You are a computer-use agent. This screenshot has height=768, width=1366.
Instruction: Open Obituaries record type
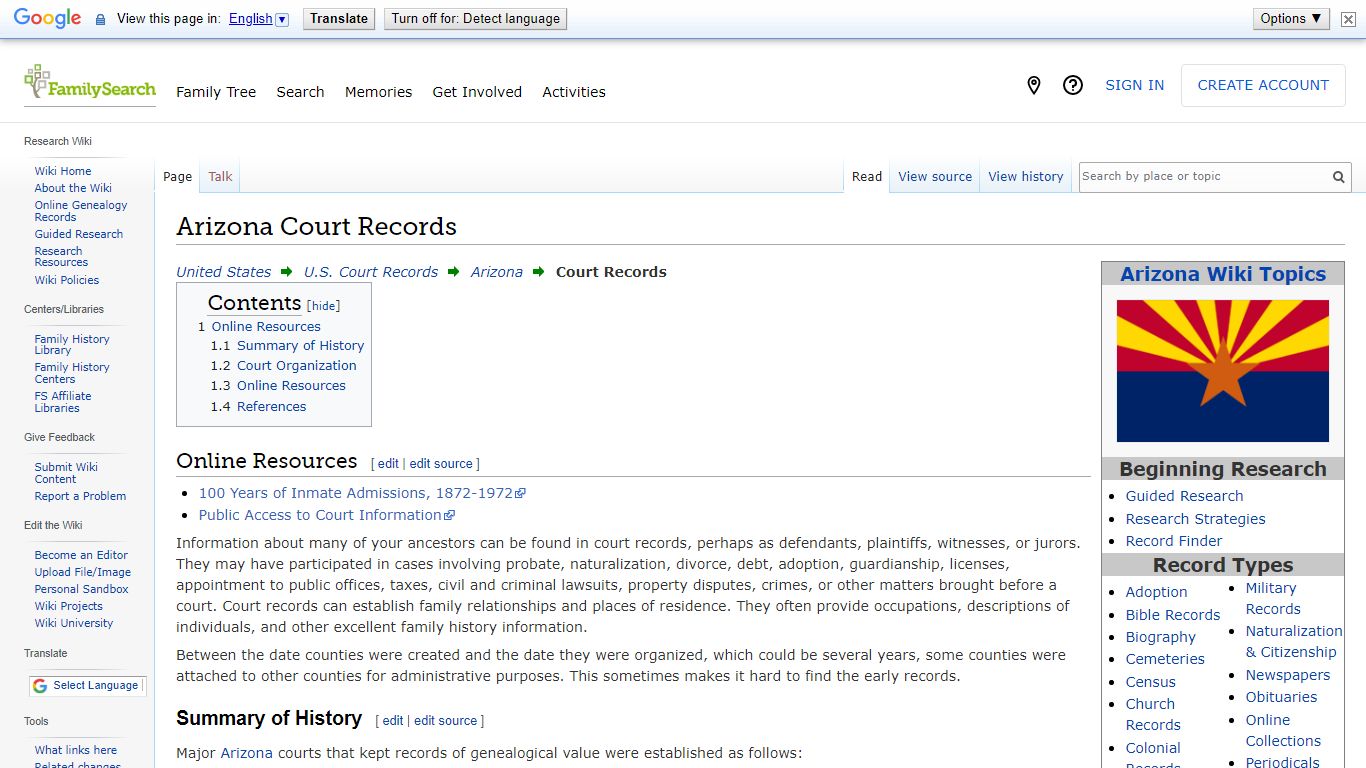click(1281, 697)
